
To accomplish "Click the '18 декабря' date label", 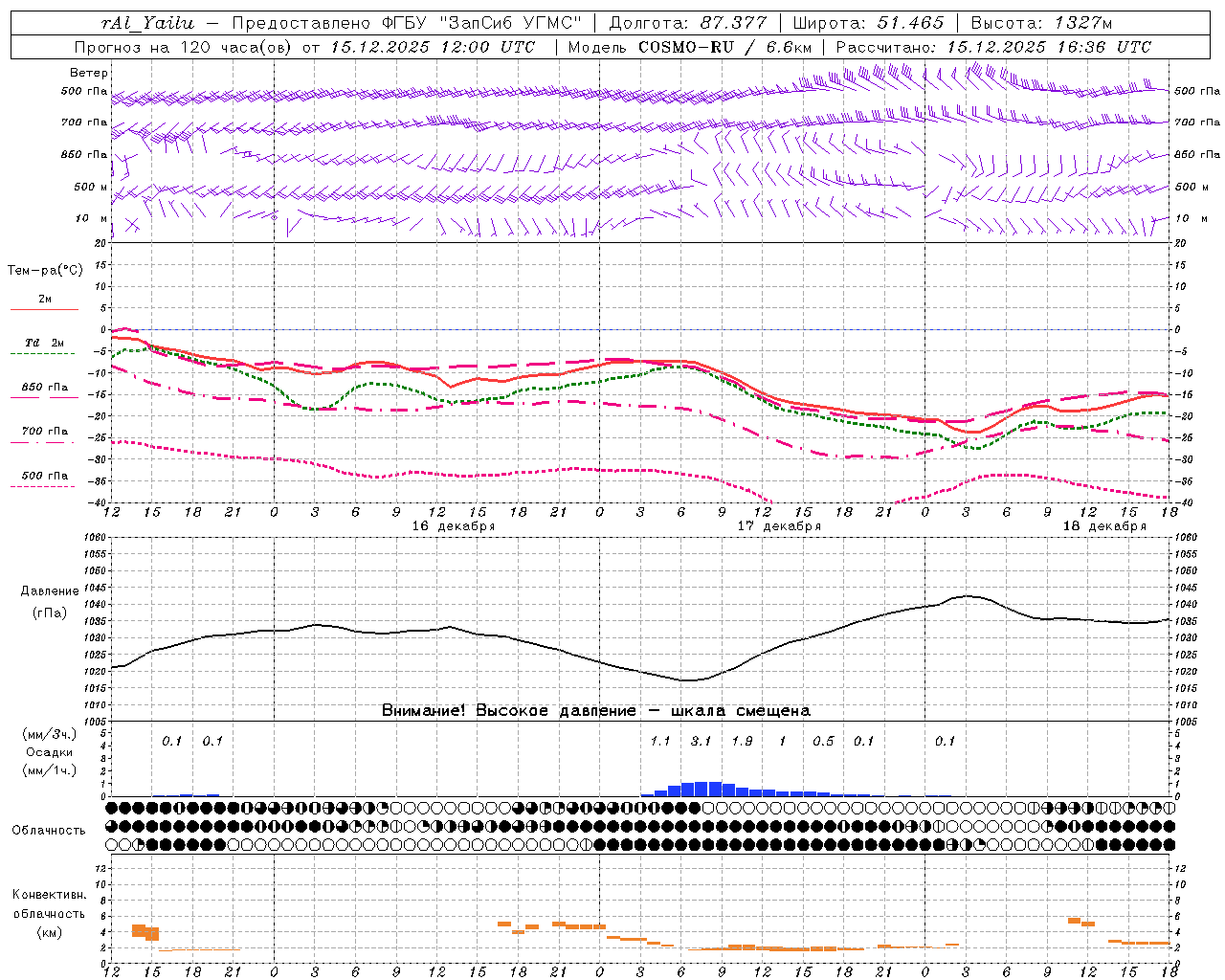I will 1104,526.
